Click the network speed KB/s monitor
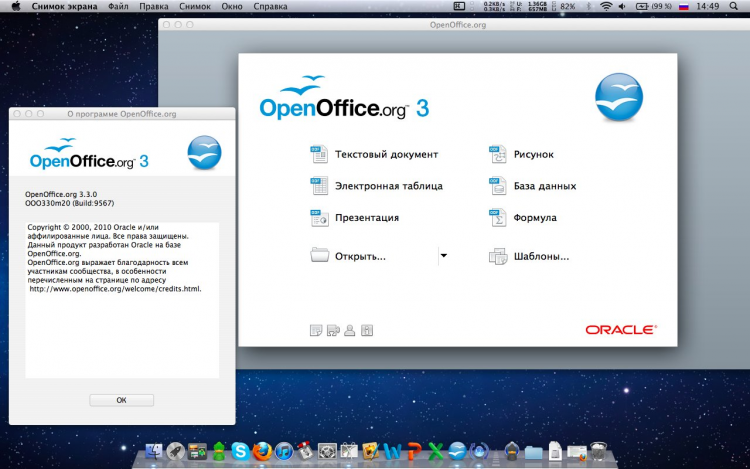Viewport: 750px width, 469px height. point(494,6)
